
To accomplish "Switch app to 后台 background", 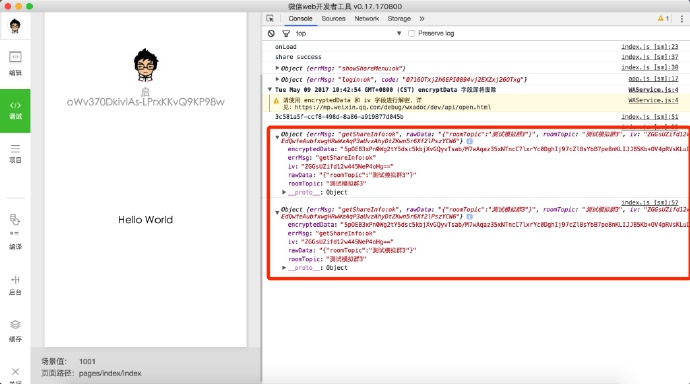I will pyautogui.click(x=15, y=285).
